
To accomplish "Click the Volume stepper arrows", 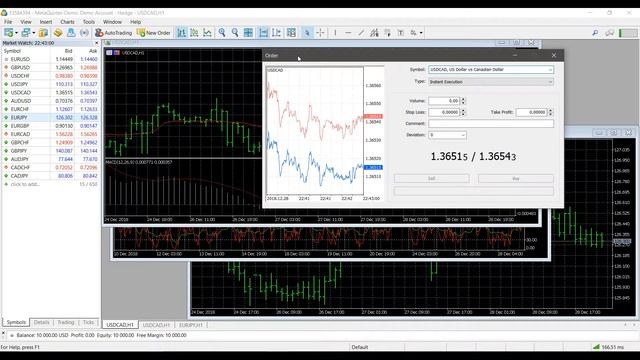I will tap(463, 101).
